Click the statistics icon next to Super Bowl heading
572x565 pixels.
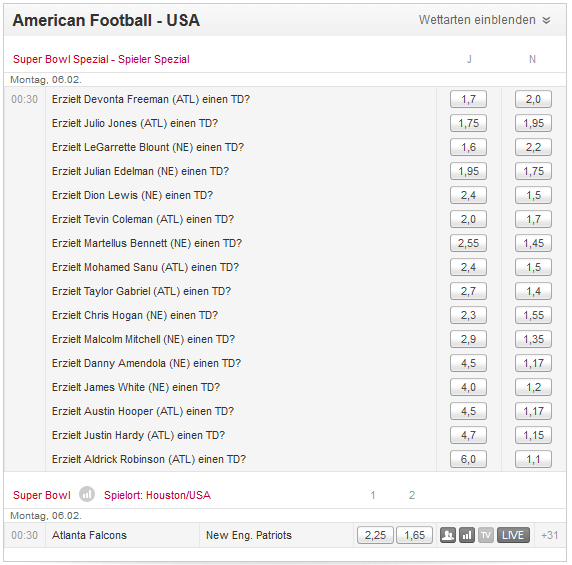[x=87, y=495]
